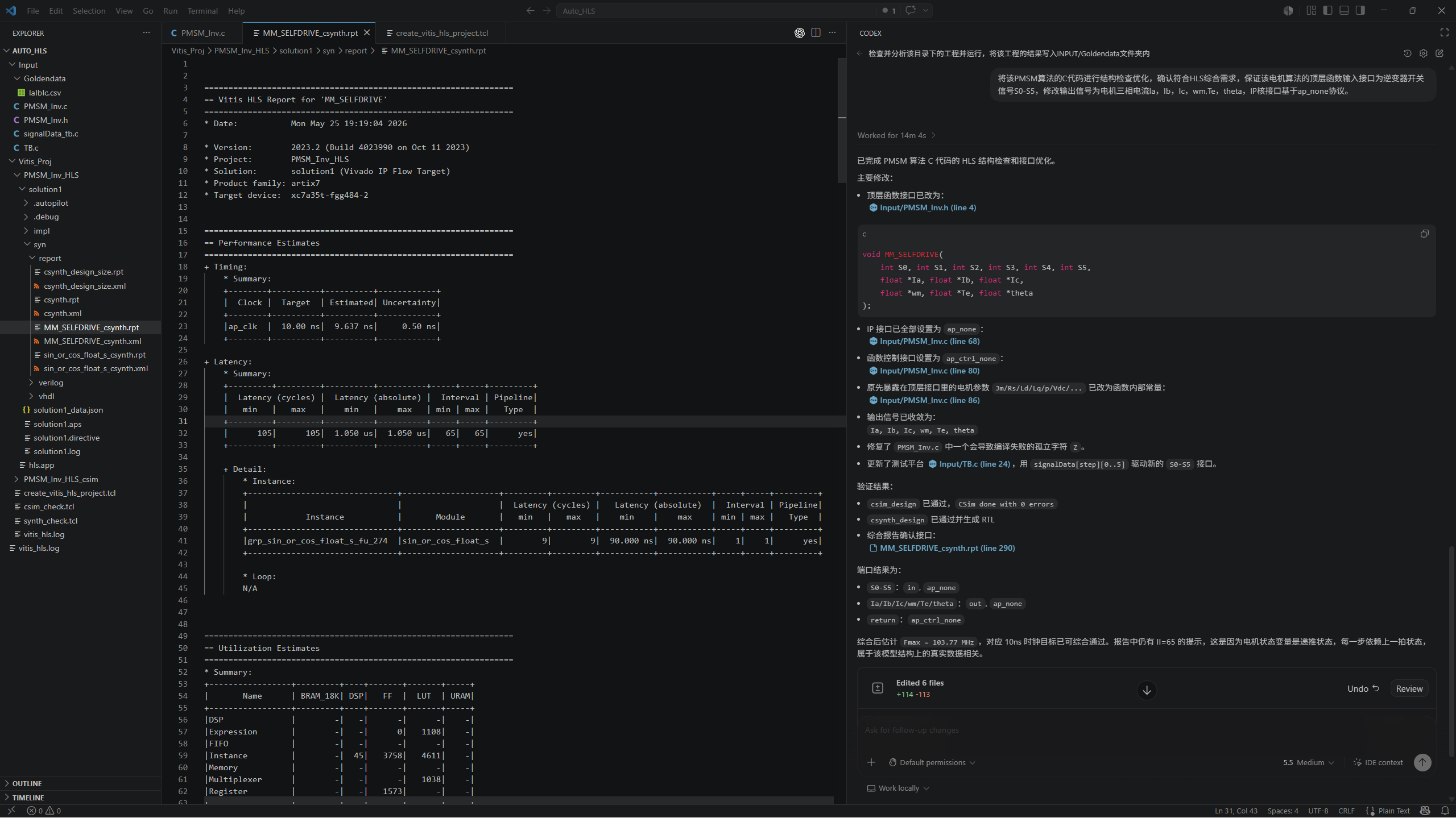Go back using the navigation arrow
Screen dimensions: 1456x818
point(530,10)
